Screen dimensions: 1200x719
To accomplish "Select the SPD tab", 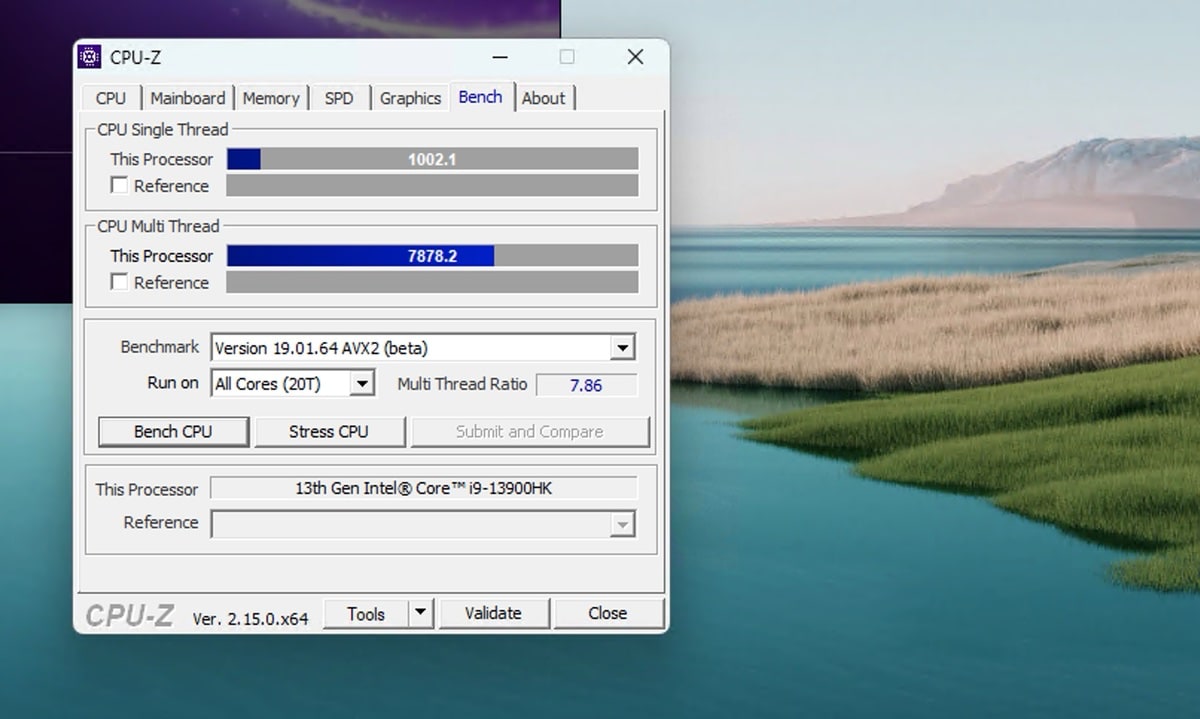I will [x=339, y=98].
